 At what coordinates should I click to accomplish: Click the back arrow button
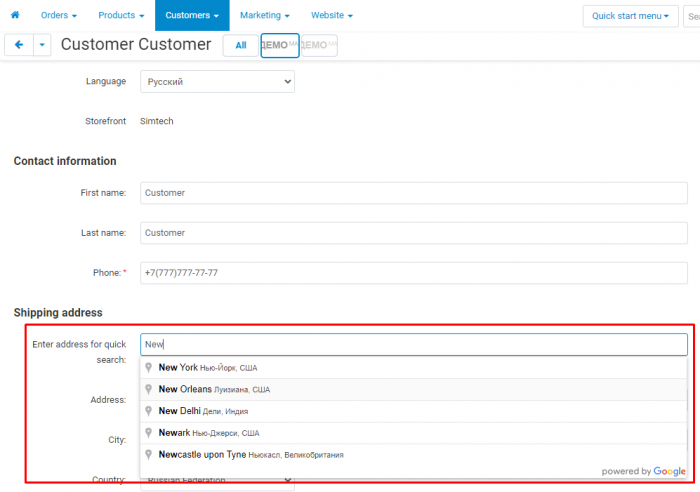click(19, 45)
